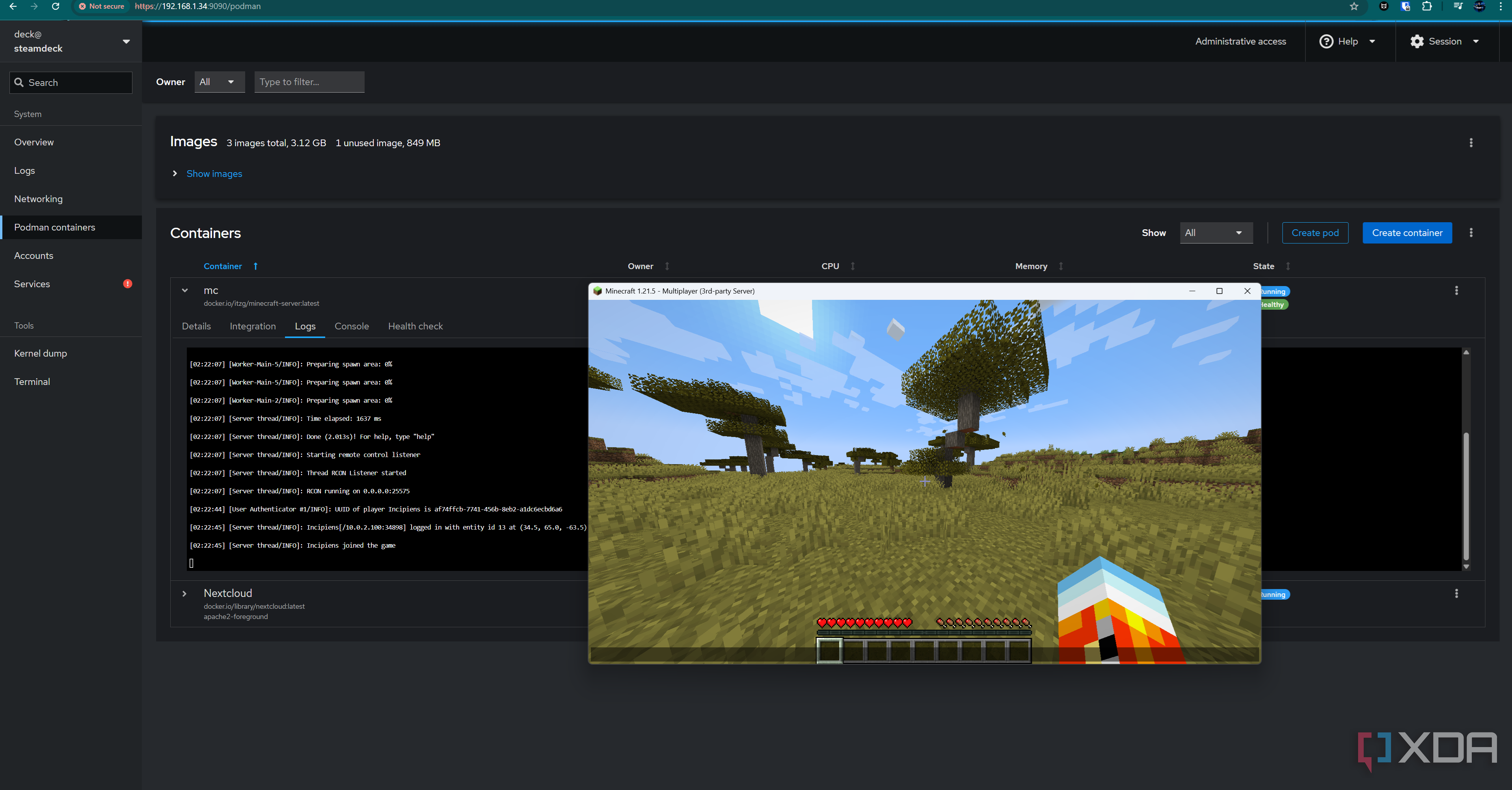Image resolution: width=1512 pixels, height=790 pixels.
Task: Select the first Minecraft hotbar slot
Action: (829, 650)
